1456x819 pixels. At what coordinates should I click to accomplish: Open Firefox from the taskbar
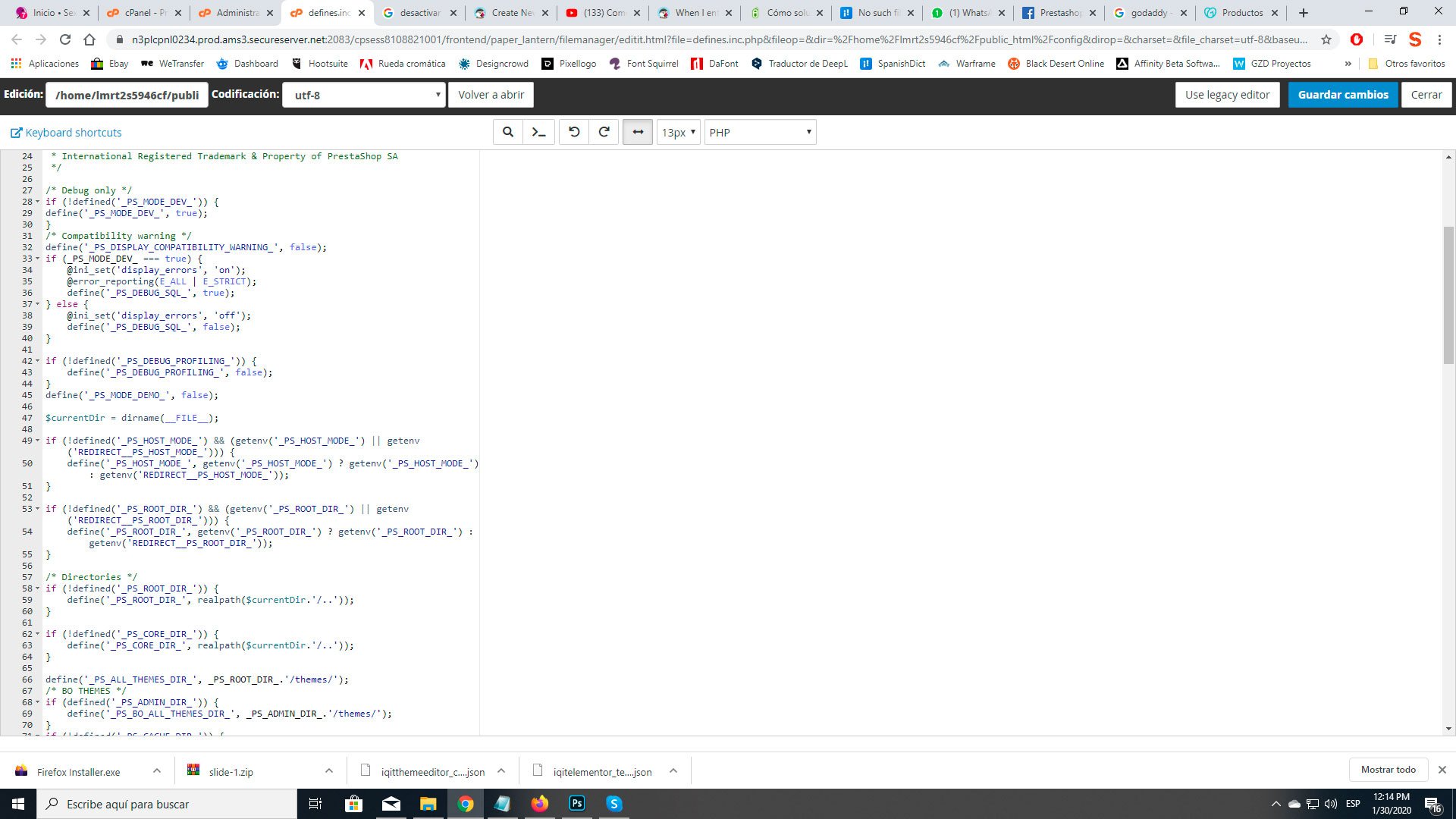pyautogui.click(x=540, y=804)
